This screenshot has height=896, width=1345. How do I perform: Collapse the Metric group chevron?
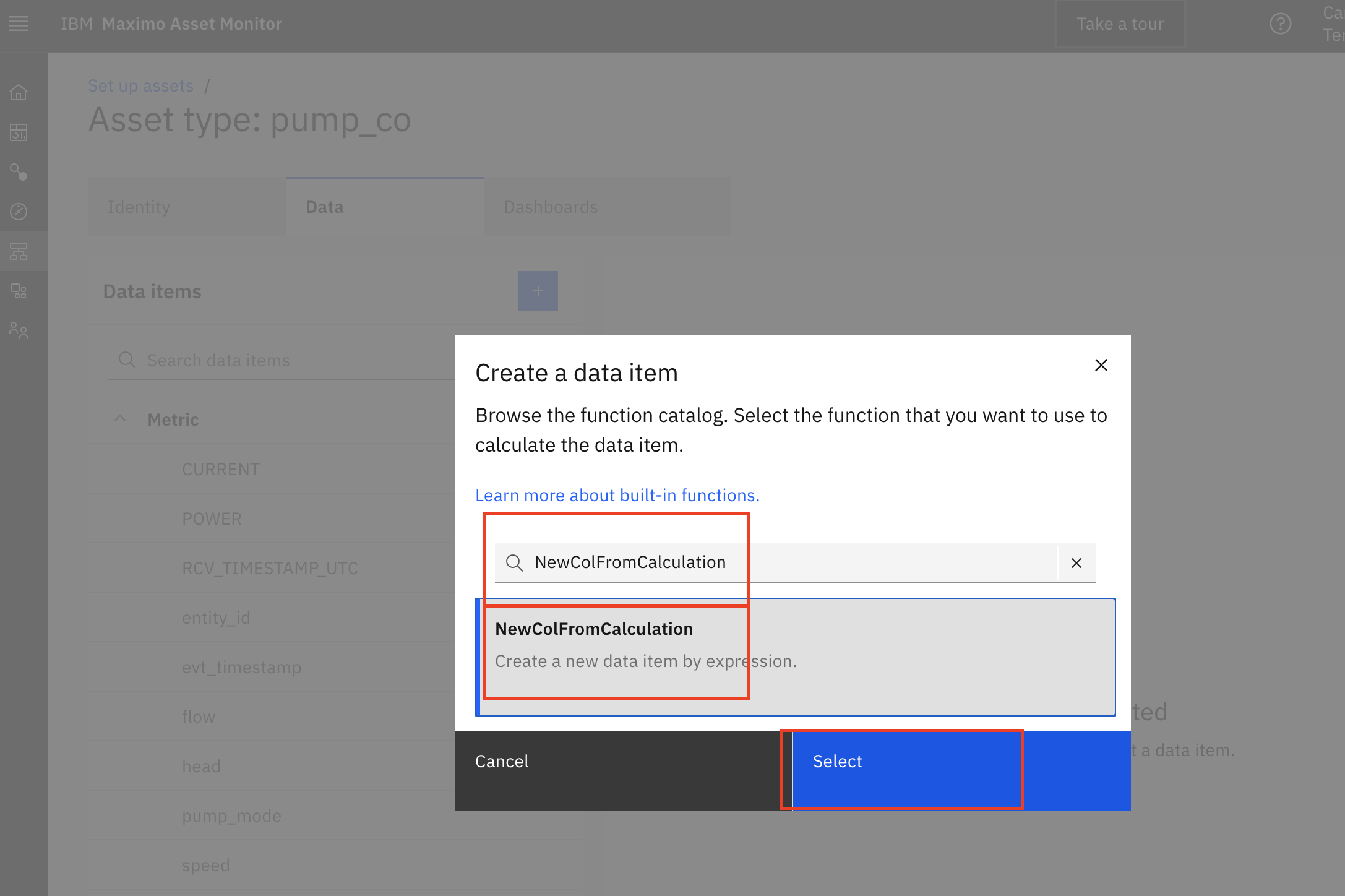[120, 419]
